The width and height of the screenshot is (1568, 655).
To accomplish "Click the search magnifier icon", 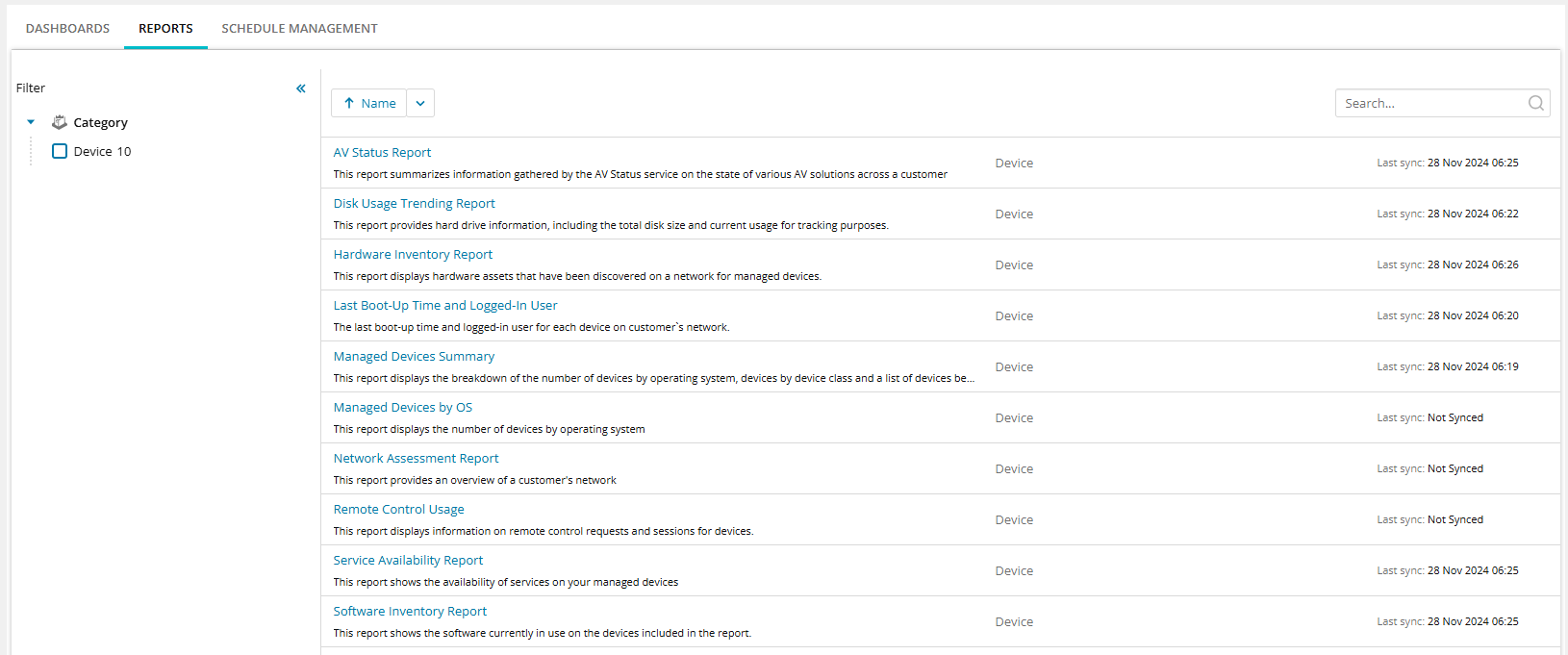I will pos(1535,103).
